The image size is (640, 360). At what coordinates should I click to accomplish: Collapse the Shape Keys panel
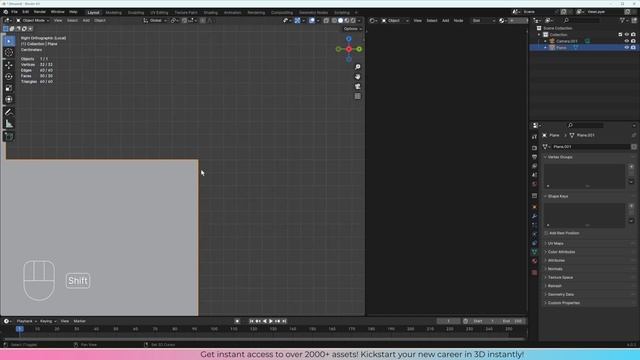tap(558, 196)
